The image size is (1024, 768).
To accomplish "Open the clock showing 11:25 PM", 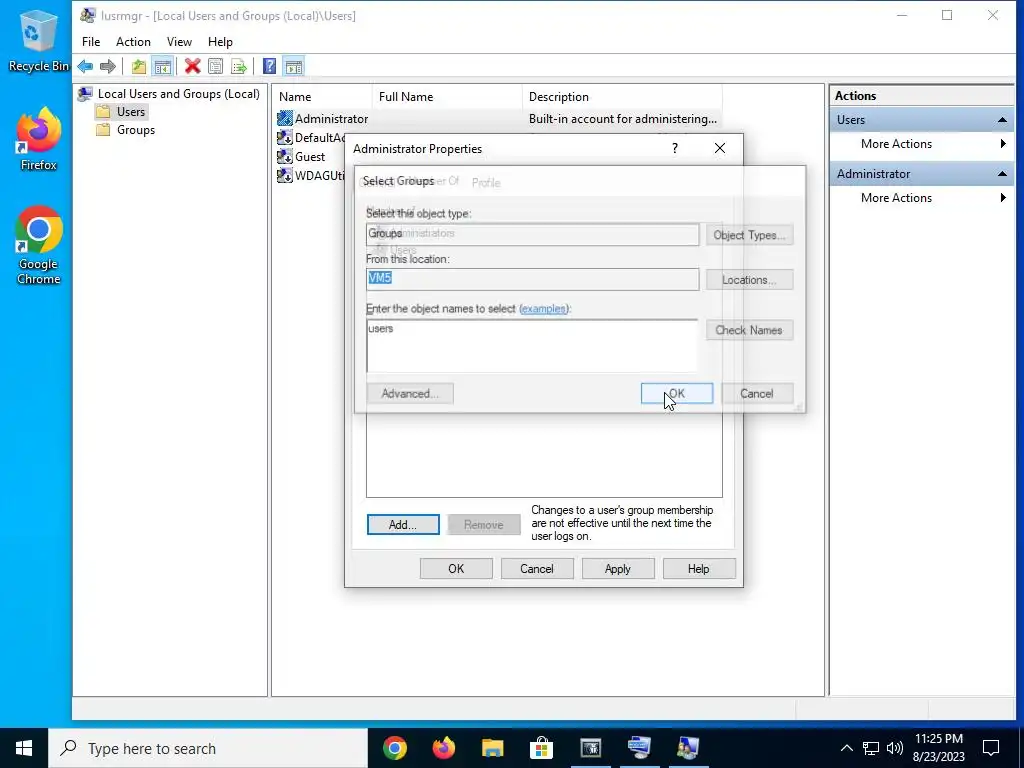I will 938,748.
